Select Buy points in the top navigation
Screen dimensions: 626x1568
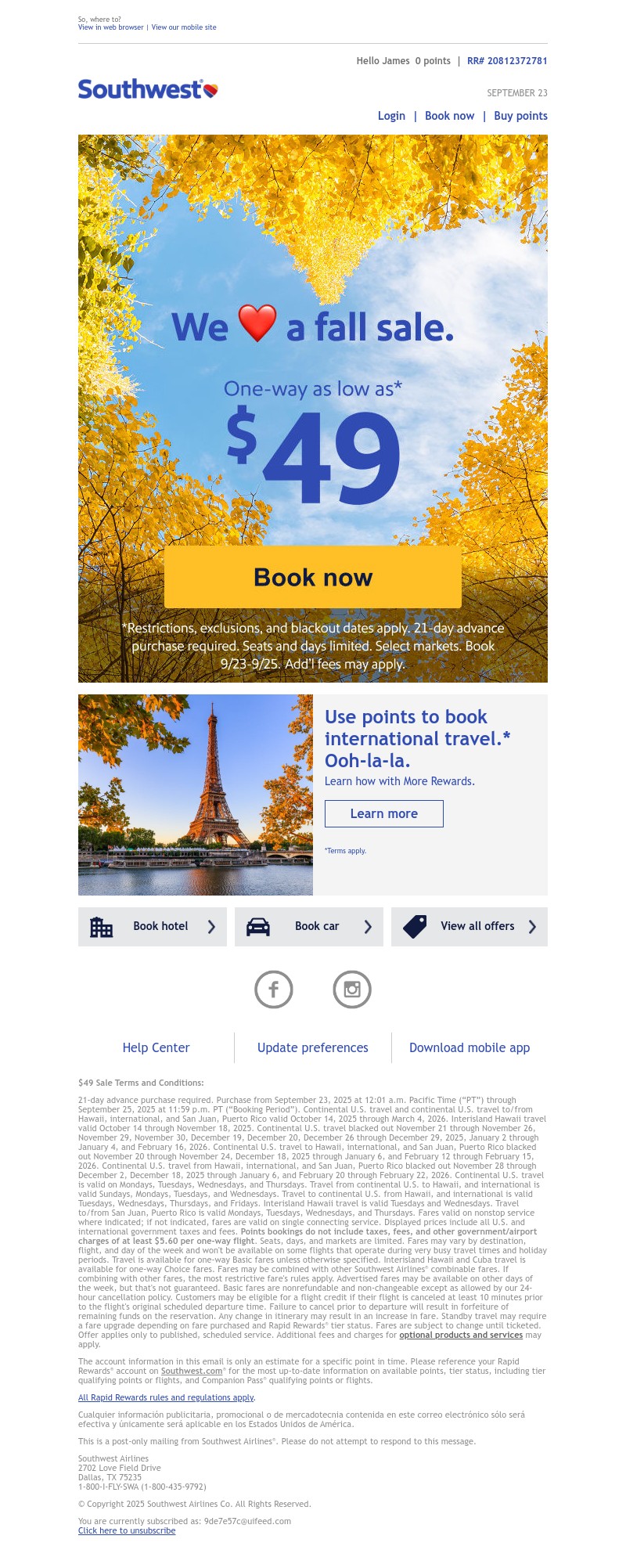pos(520,116)
